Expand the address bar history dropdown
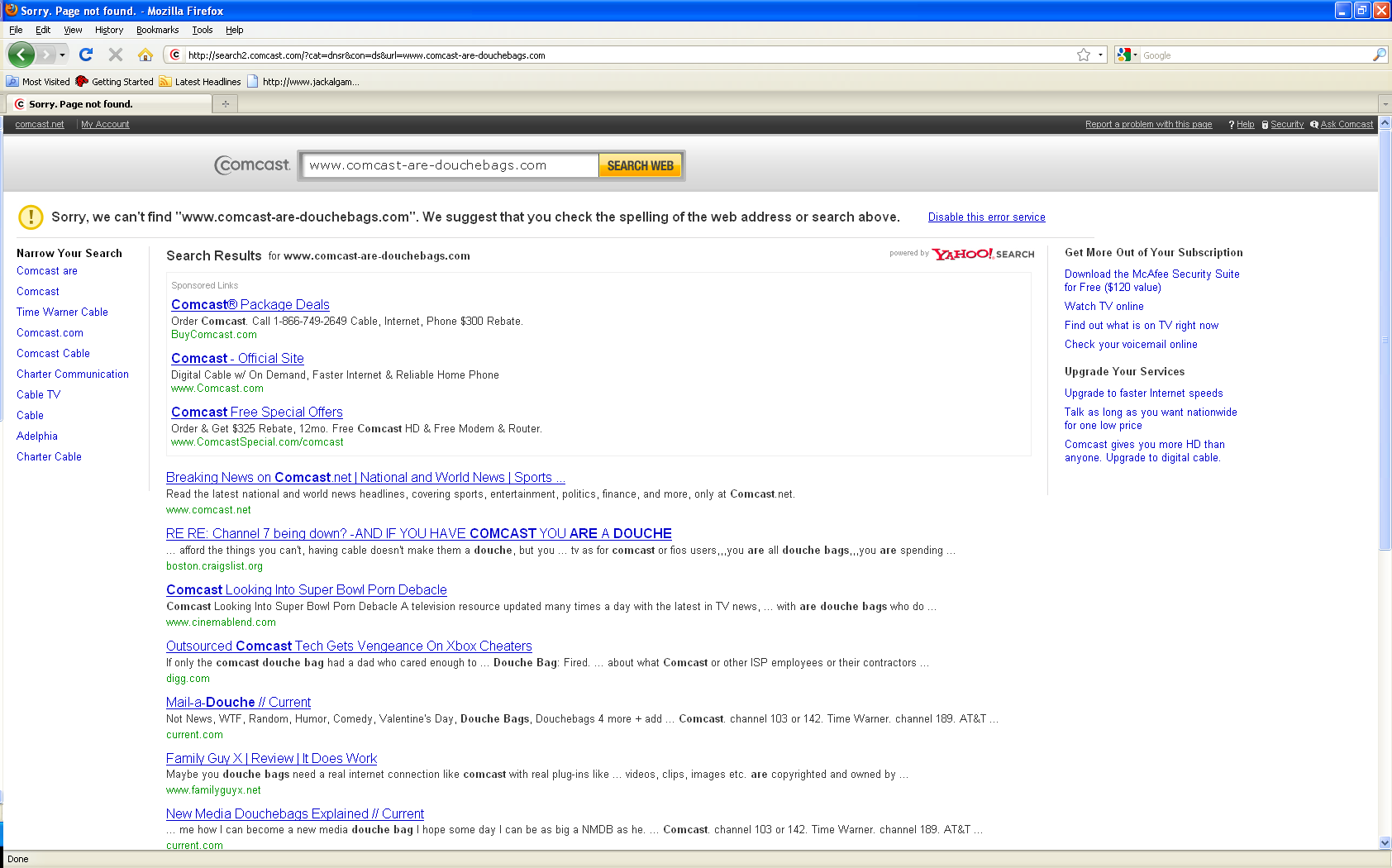The image size is (1392, 868). [1100, 55]
